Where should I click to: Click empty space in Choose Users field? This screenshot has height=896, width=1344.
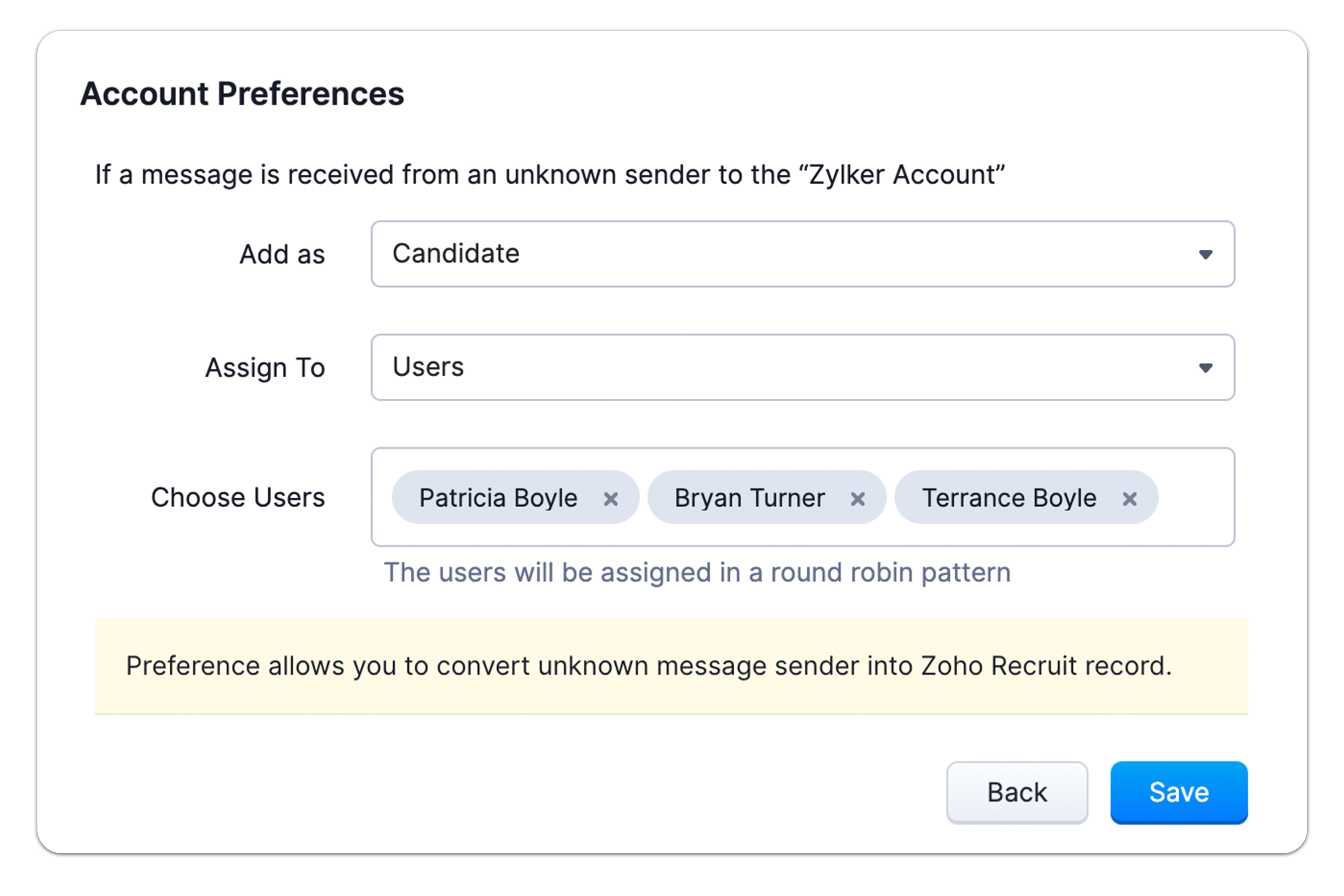click(1194, 497)
